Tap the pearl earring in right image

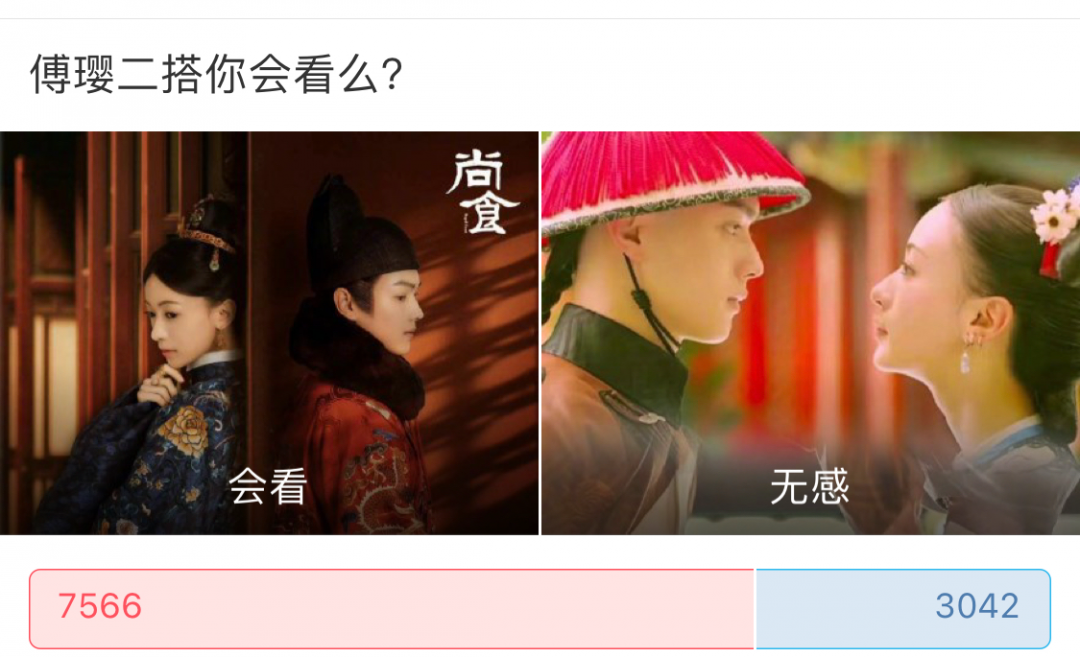point(966,361)
